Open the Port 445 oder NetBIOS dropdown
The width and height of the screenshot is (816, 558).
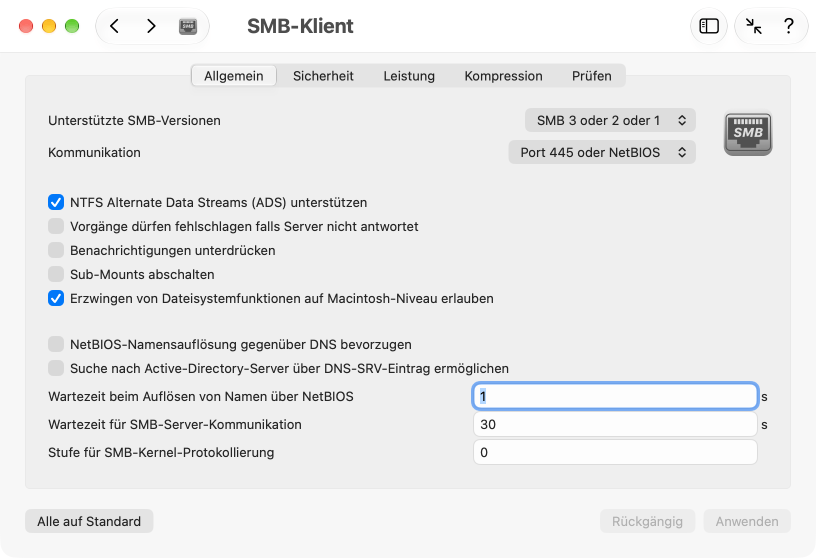[x=602, y=152]
